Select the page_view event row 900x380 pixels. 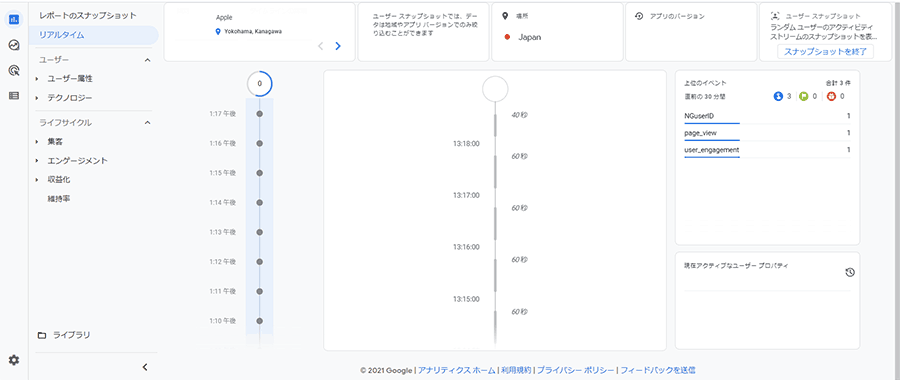pos(767,134)
